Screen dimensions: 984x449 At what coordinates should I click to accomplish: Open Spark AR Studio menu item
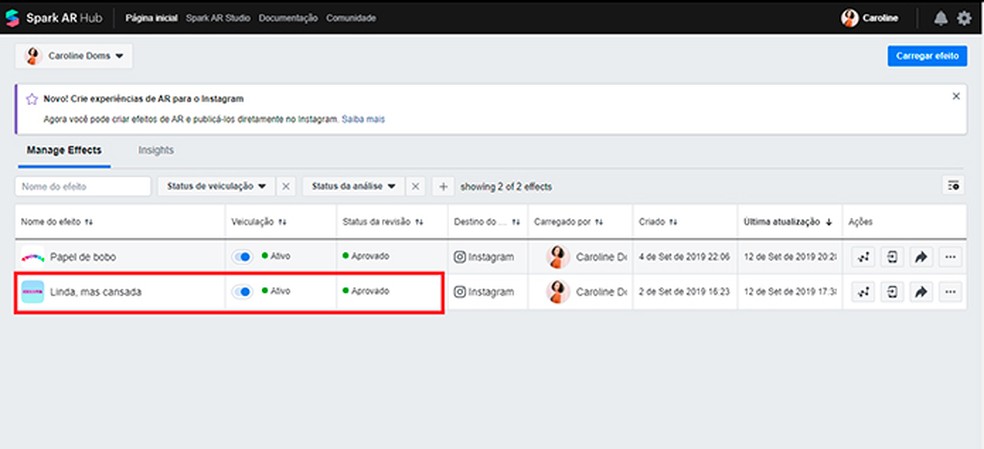[218, 18]
